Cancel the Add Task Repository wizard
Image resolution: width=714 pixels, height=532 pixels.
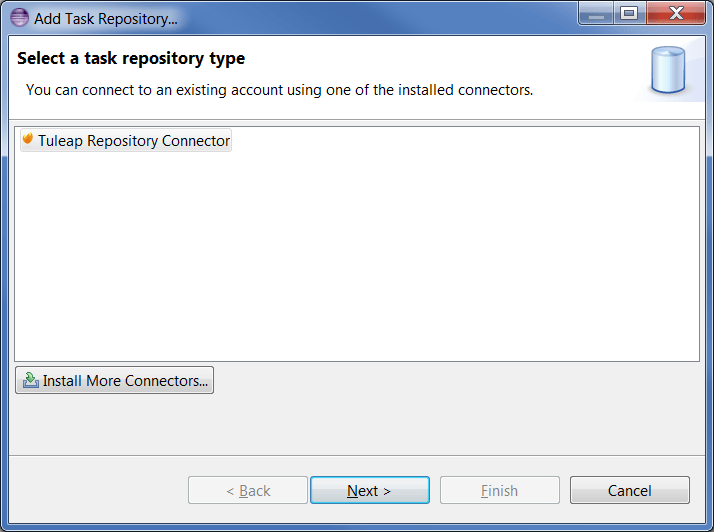click(629, 490)
